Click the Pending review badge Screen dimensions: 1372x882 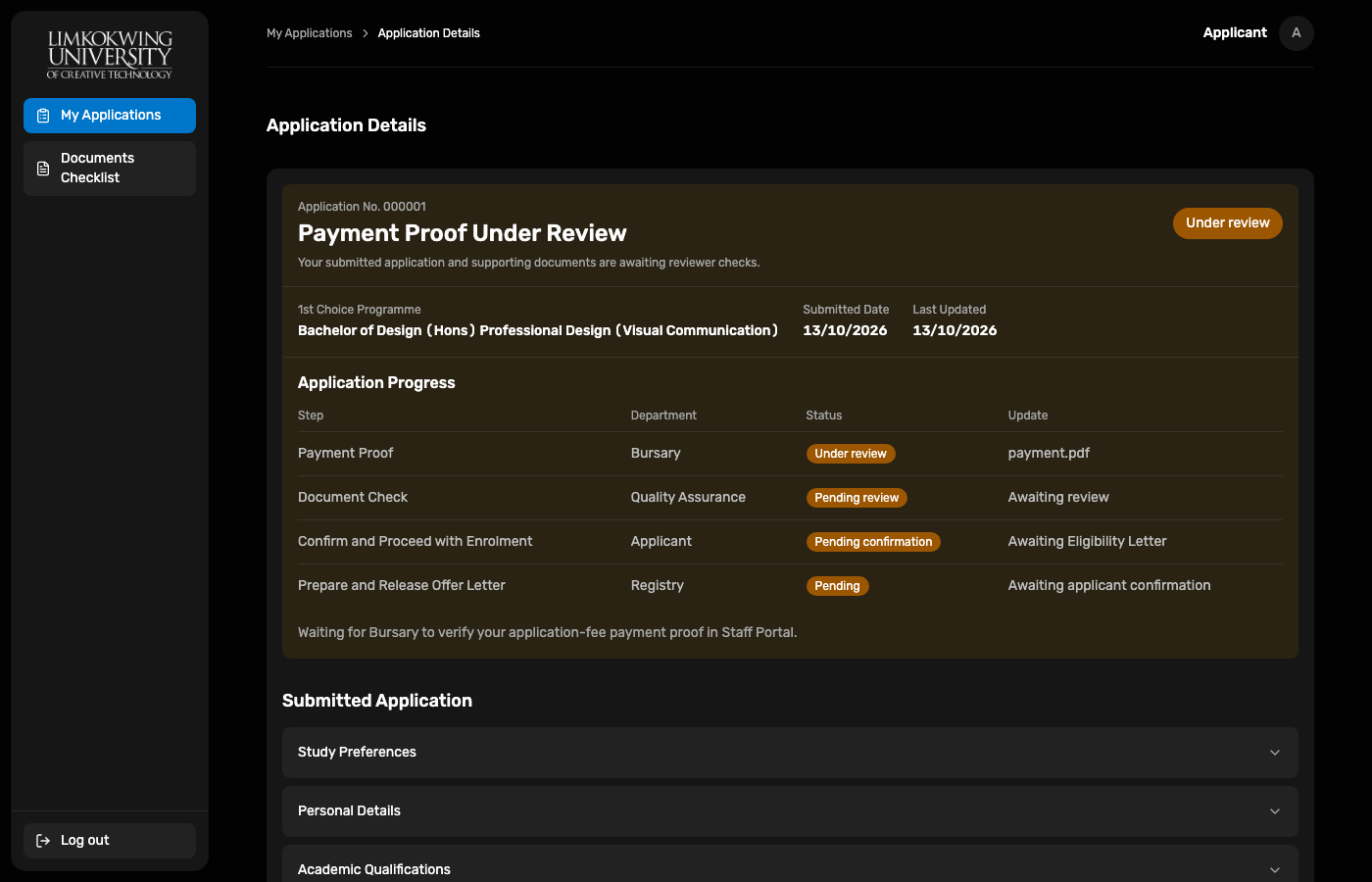tap(857, 498)
